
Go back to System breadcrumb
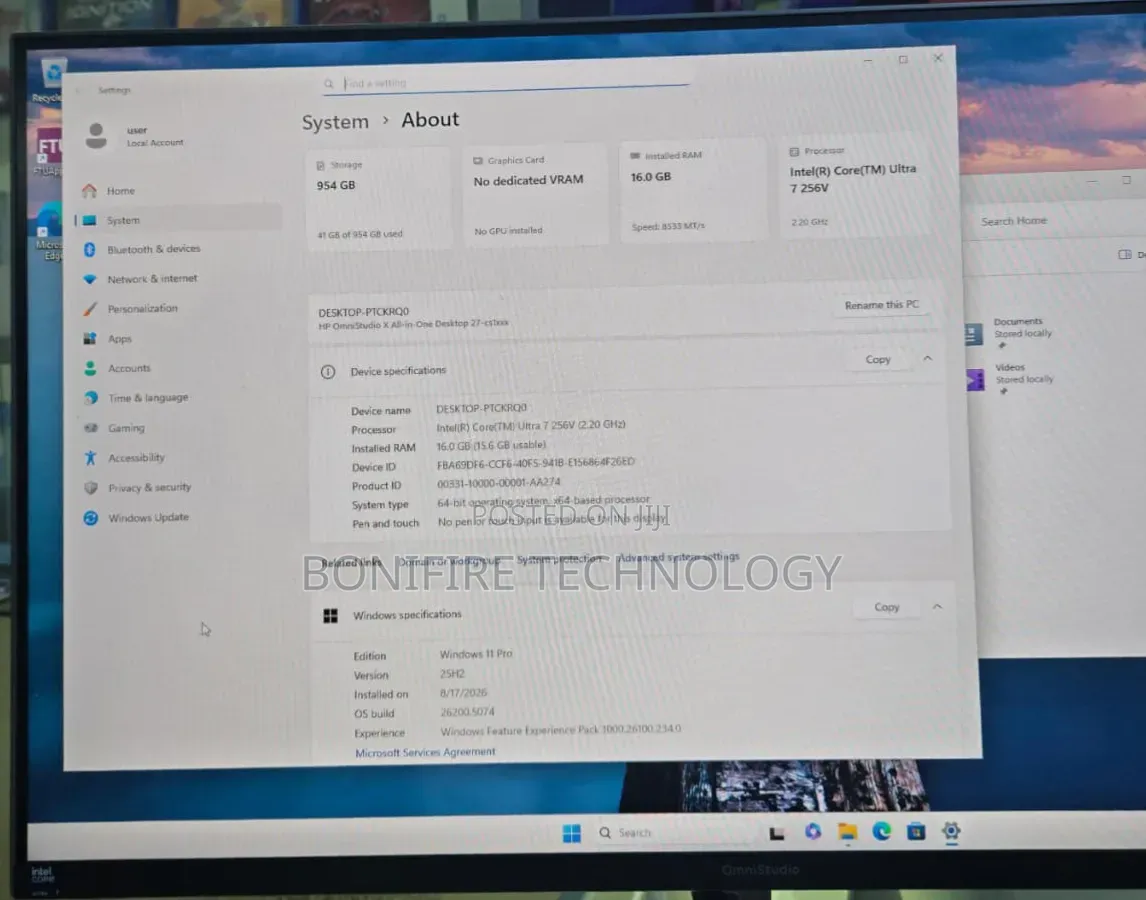pos(335,121)
